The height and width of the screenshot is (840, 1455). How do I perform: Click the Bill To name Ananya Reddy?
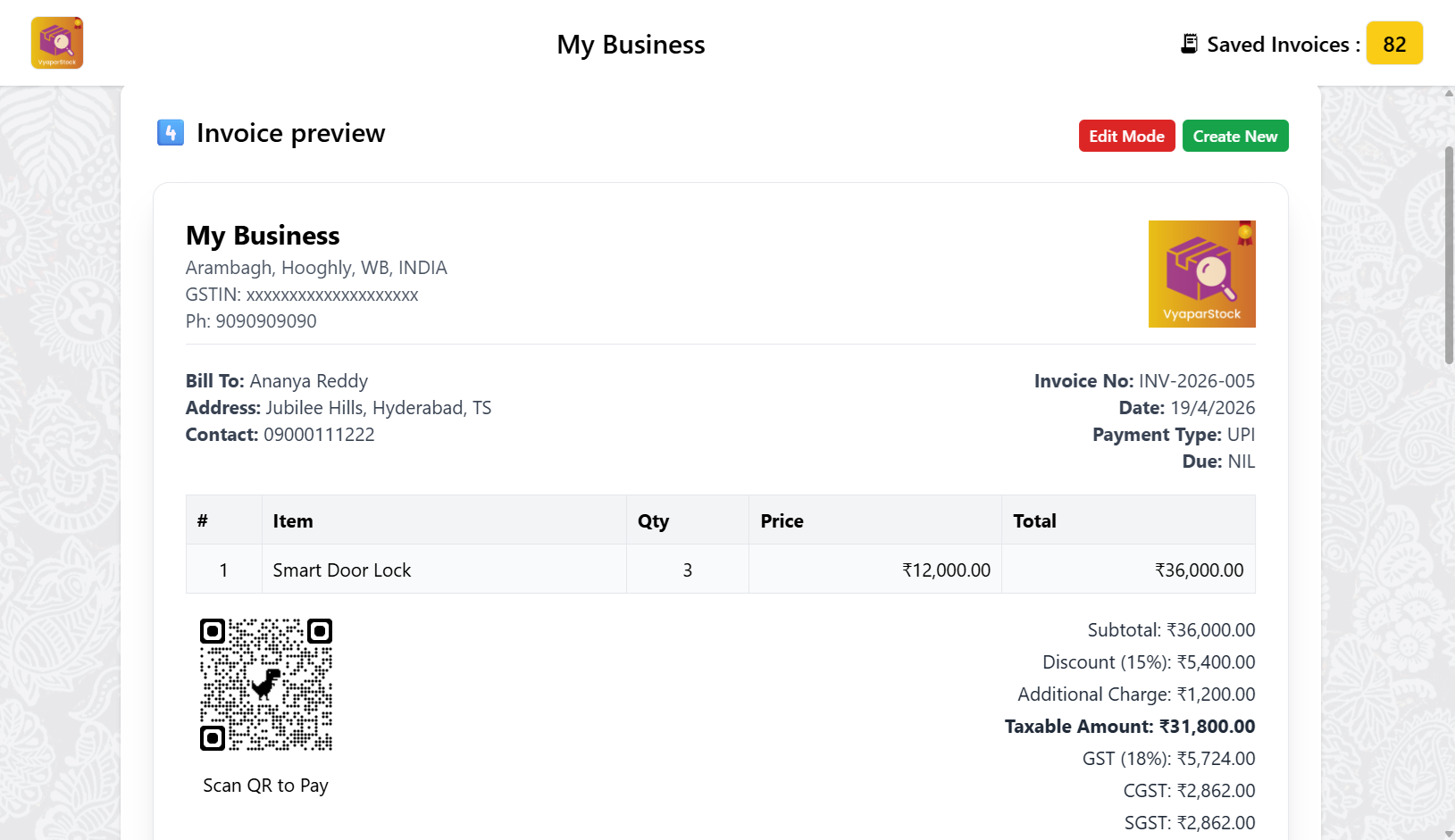(x=309, y=380)
